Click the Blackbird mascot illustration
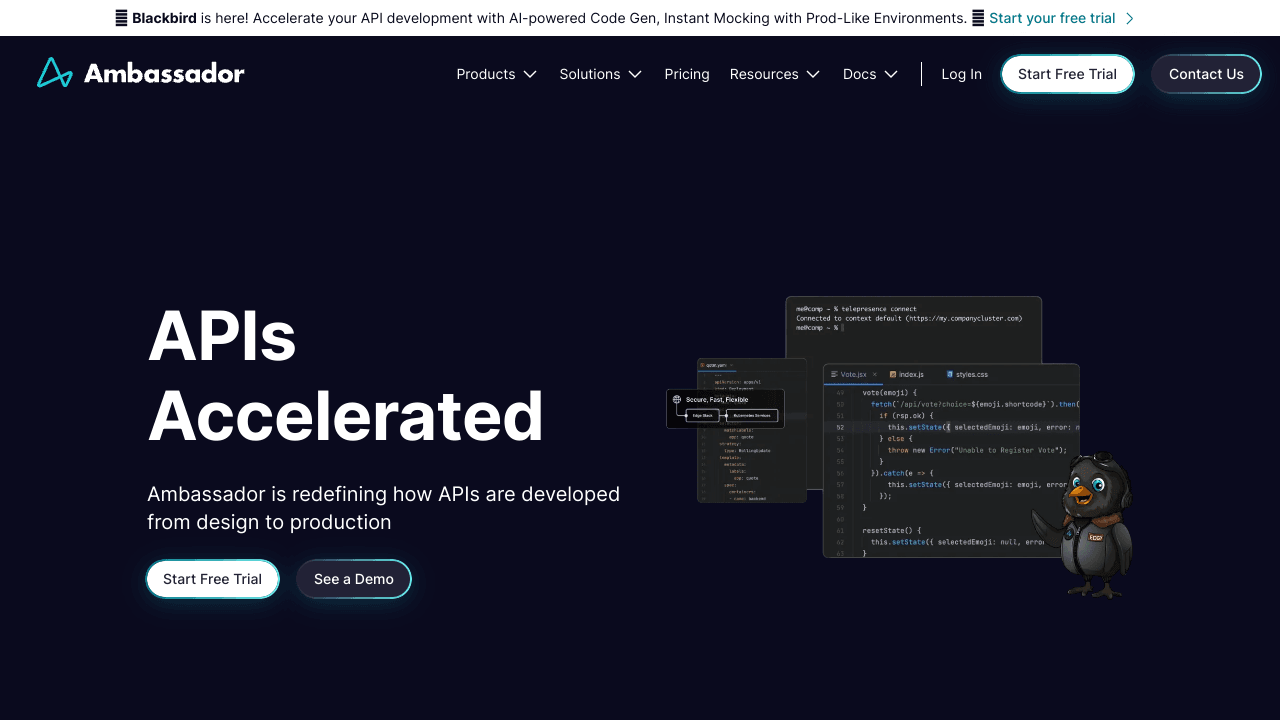The width and height of the screenshot is (1280, 720). click(1087, 526)
